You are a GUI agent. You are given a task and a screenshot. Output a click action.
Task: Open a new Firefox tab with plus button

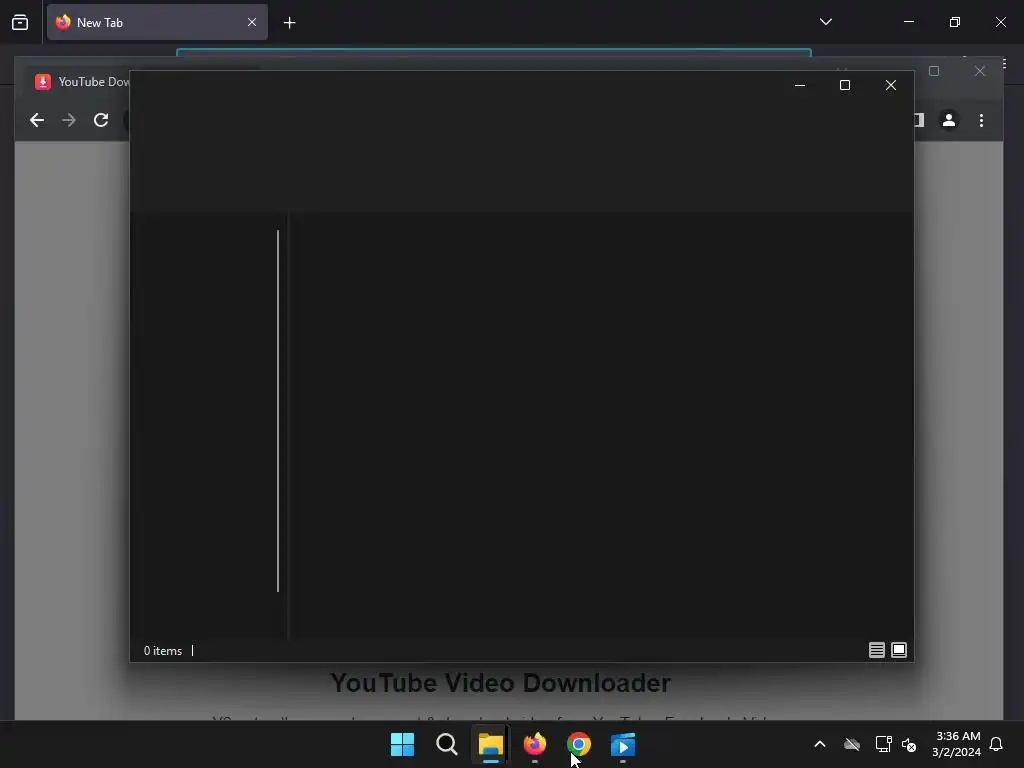pos(289,23)
